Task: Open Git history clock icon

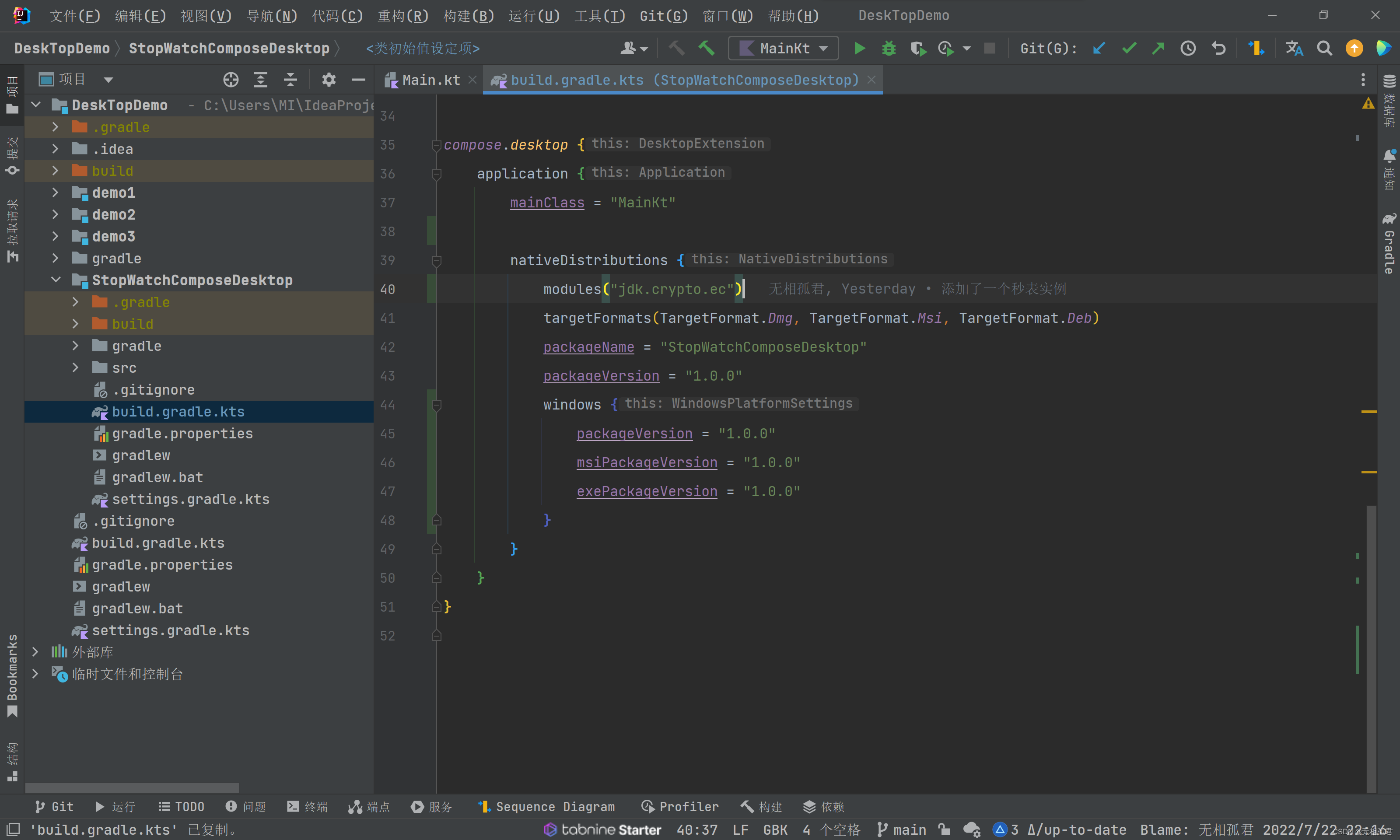Action: 1188,49
